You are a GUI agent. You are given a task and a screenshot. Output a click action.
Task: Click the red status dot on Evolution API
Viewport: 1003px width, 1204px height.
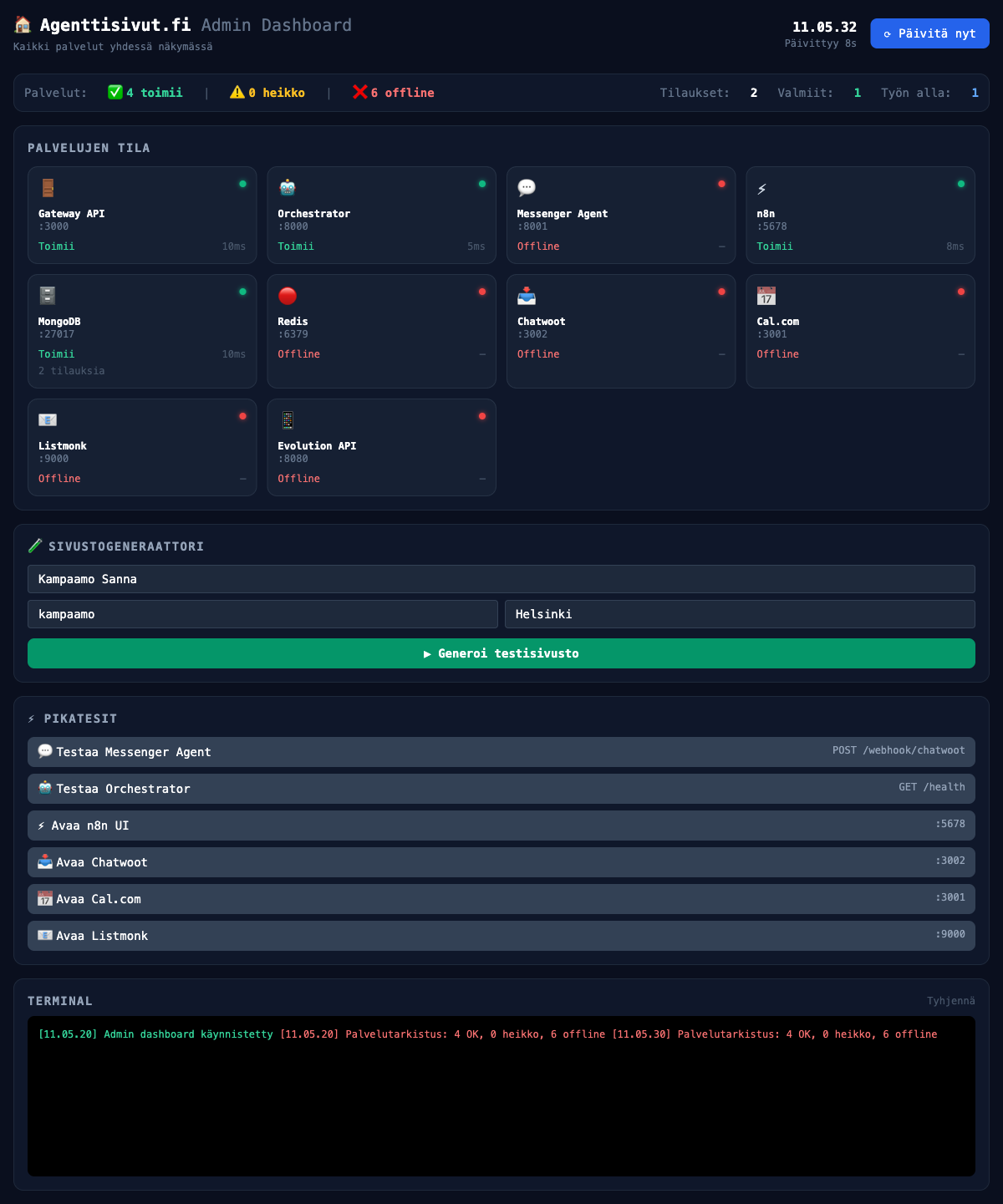pyautogui.click(x=482, y=416)
